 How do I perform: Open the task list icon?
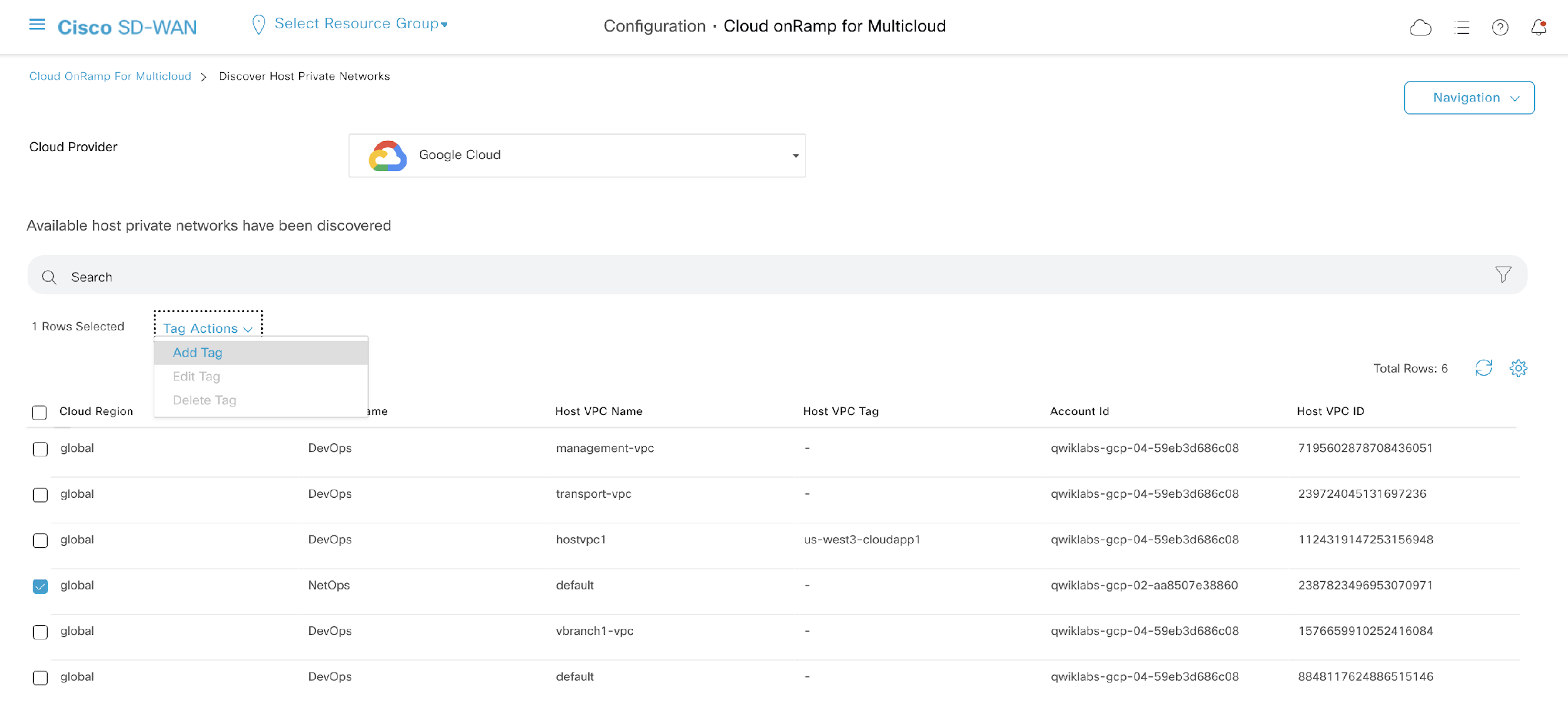tap(1462, 27)
